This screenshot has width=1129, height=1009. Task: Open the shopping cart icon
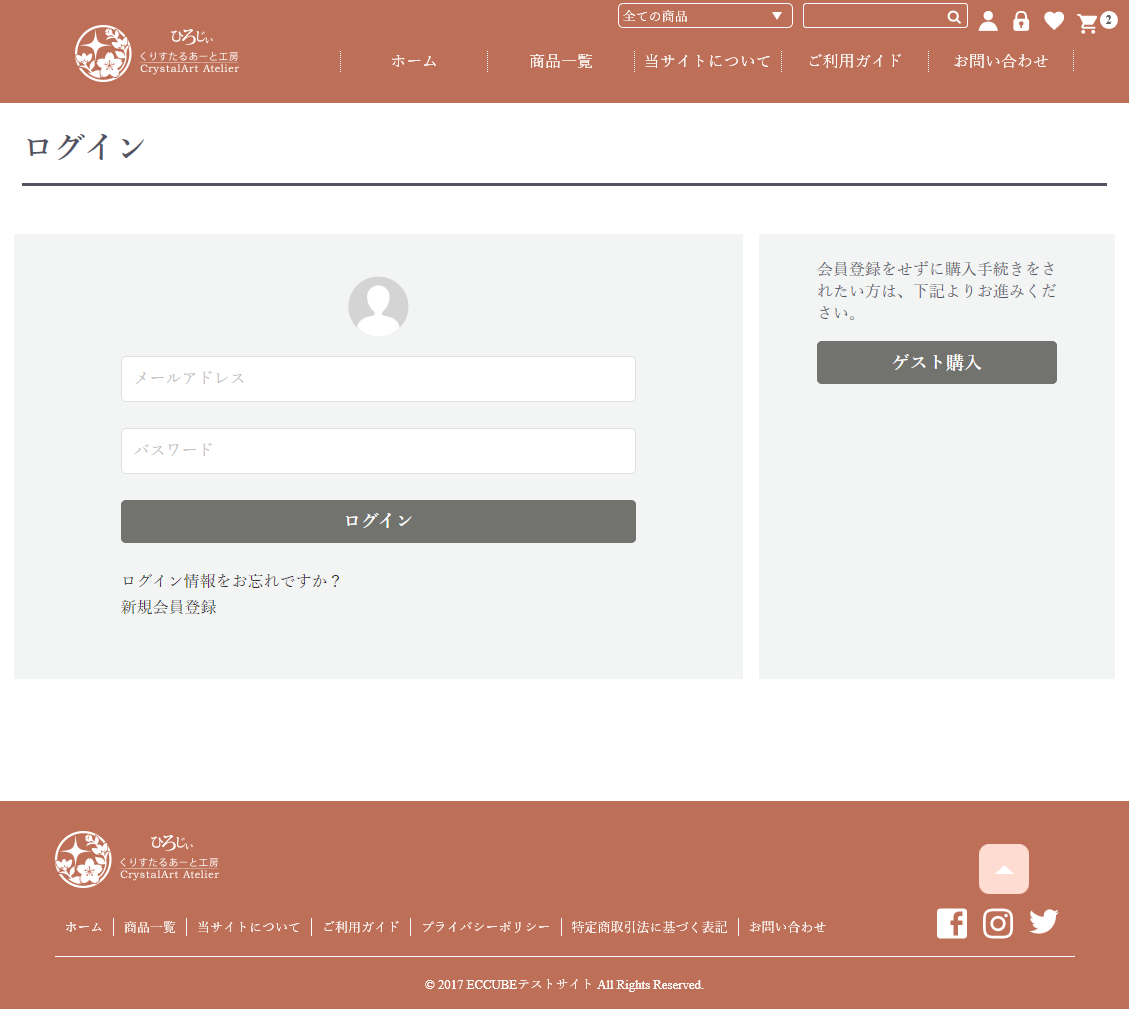tap(1088, 23)
